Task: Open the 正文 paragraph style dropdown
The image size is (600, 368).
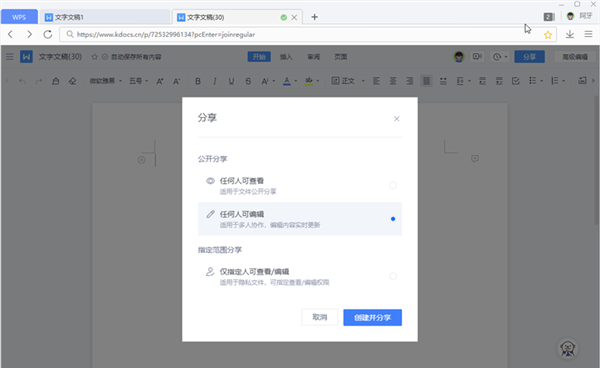Action: coord(348,81)
